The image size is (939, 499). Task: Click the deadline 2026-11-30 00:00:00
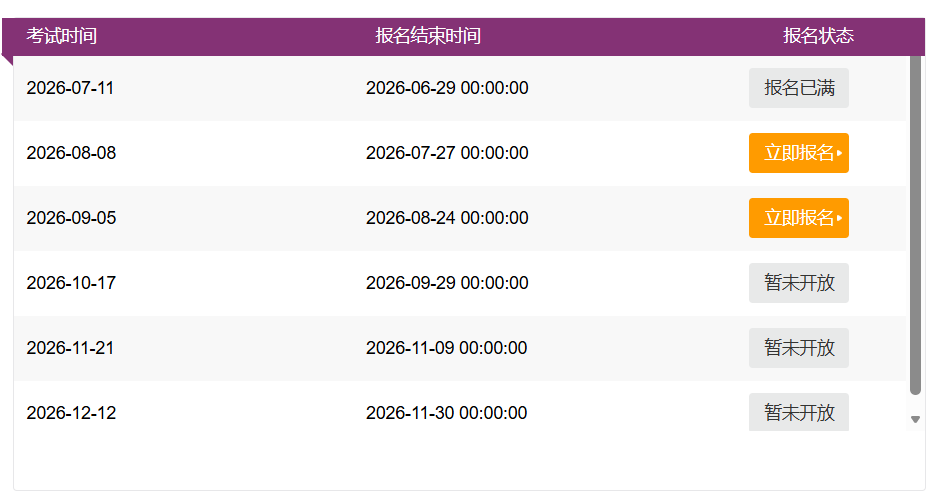coord(446,413)
